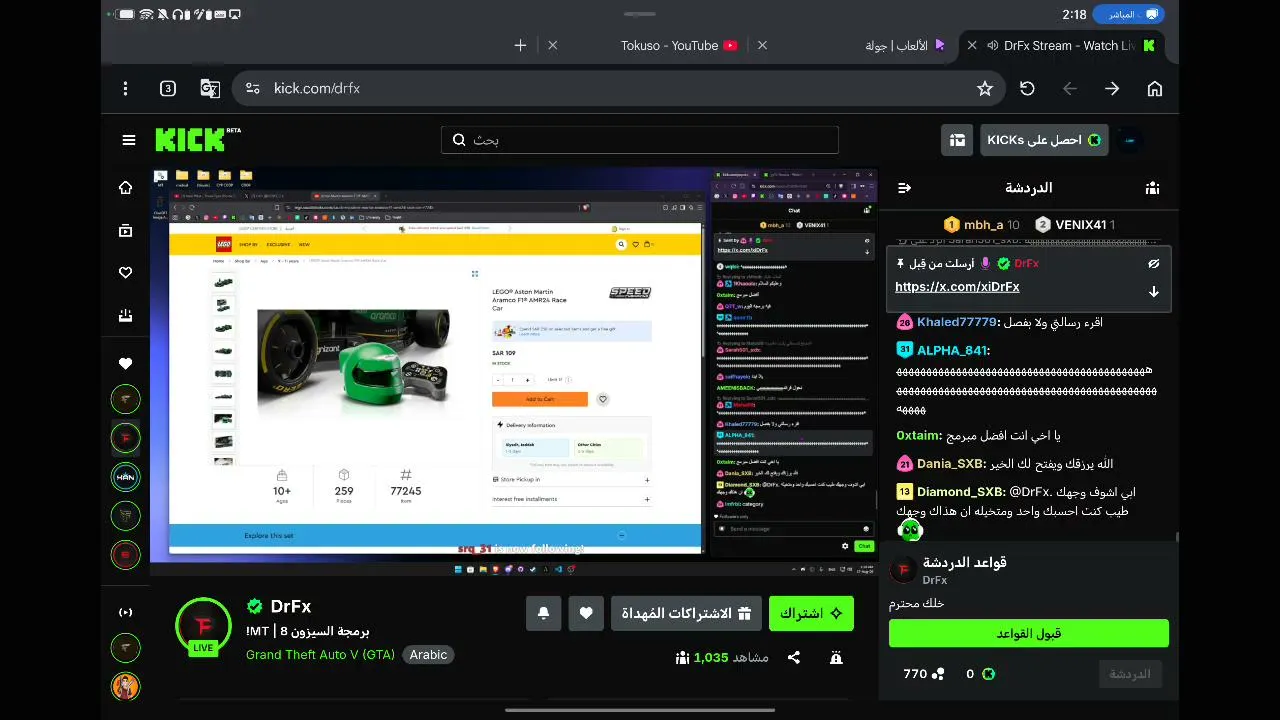
Task: Toggle stream notifications bell
Action: [544, 613]
